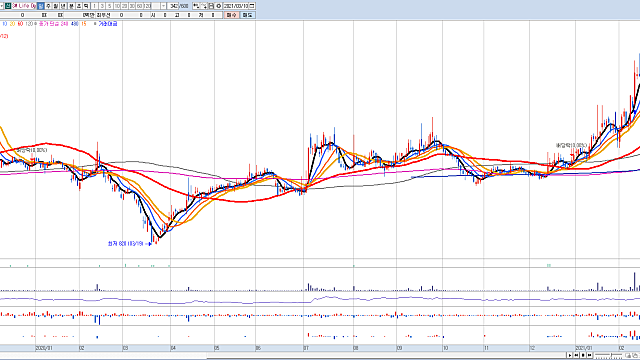This screenshot has height=360, width=640.
Task: Click the chart stop button
Action: click(x=583, y=356)
